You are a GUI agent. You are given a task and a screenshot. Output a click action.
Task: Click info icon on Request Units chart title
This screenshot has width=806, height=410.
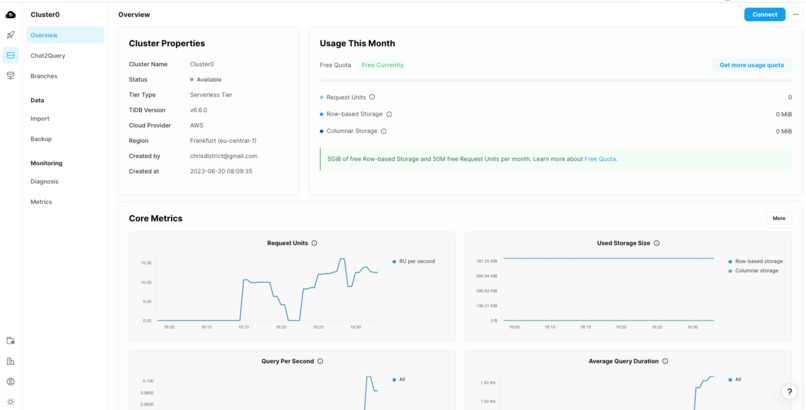[314, 243]
